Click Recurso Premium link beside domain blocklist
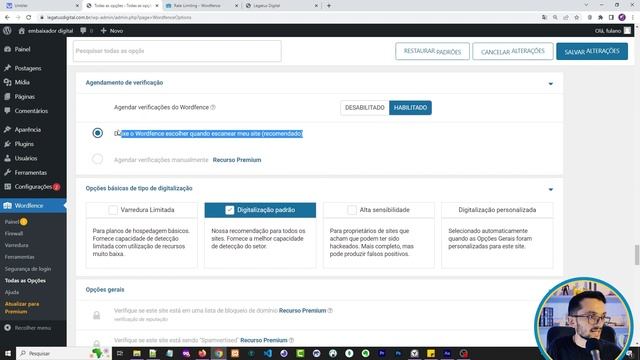Screen dimensions: 640x360 302,311
